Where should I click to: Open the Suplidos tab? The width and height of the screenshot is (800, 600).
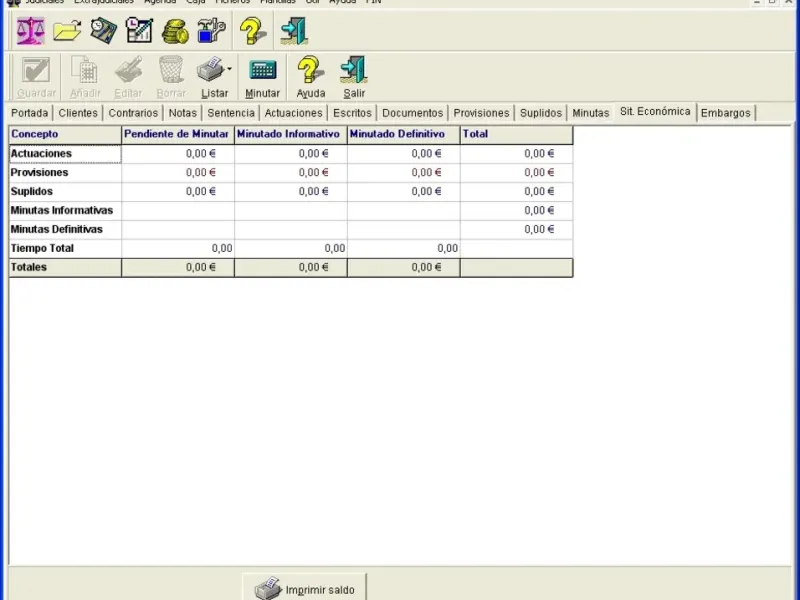pos(541,113)
